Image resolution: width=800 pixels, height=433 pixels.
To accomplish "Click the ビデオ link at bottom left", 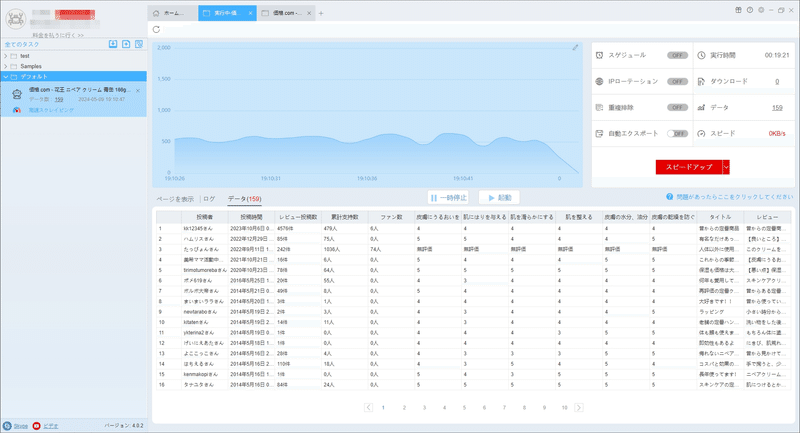I will pyautogui.click(x=51, y=426).
